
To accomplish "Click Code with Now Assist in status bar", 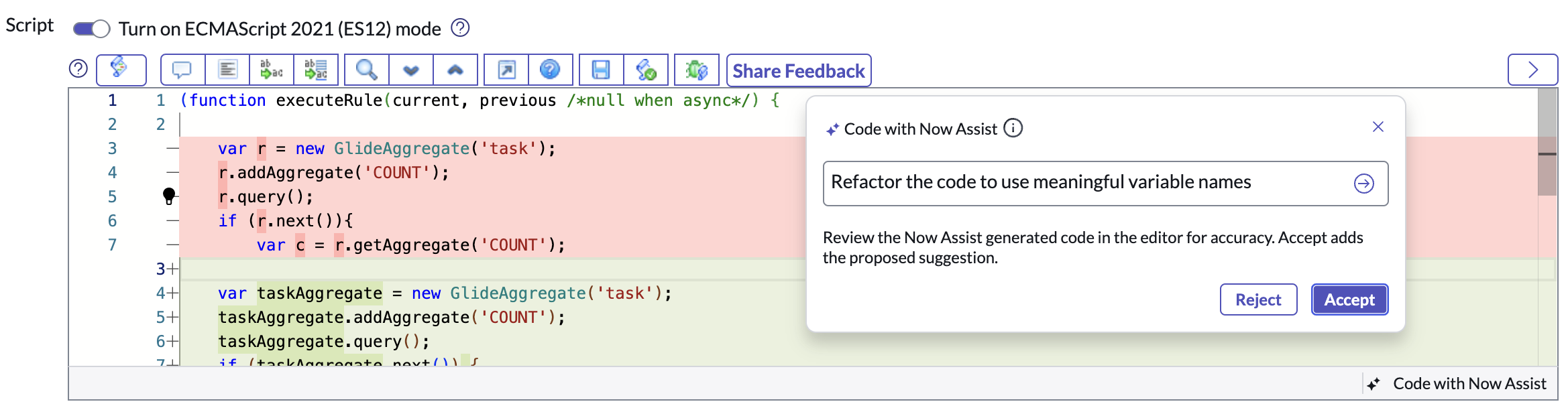I will pos(1457,384).
